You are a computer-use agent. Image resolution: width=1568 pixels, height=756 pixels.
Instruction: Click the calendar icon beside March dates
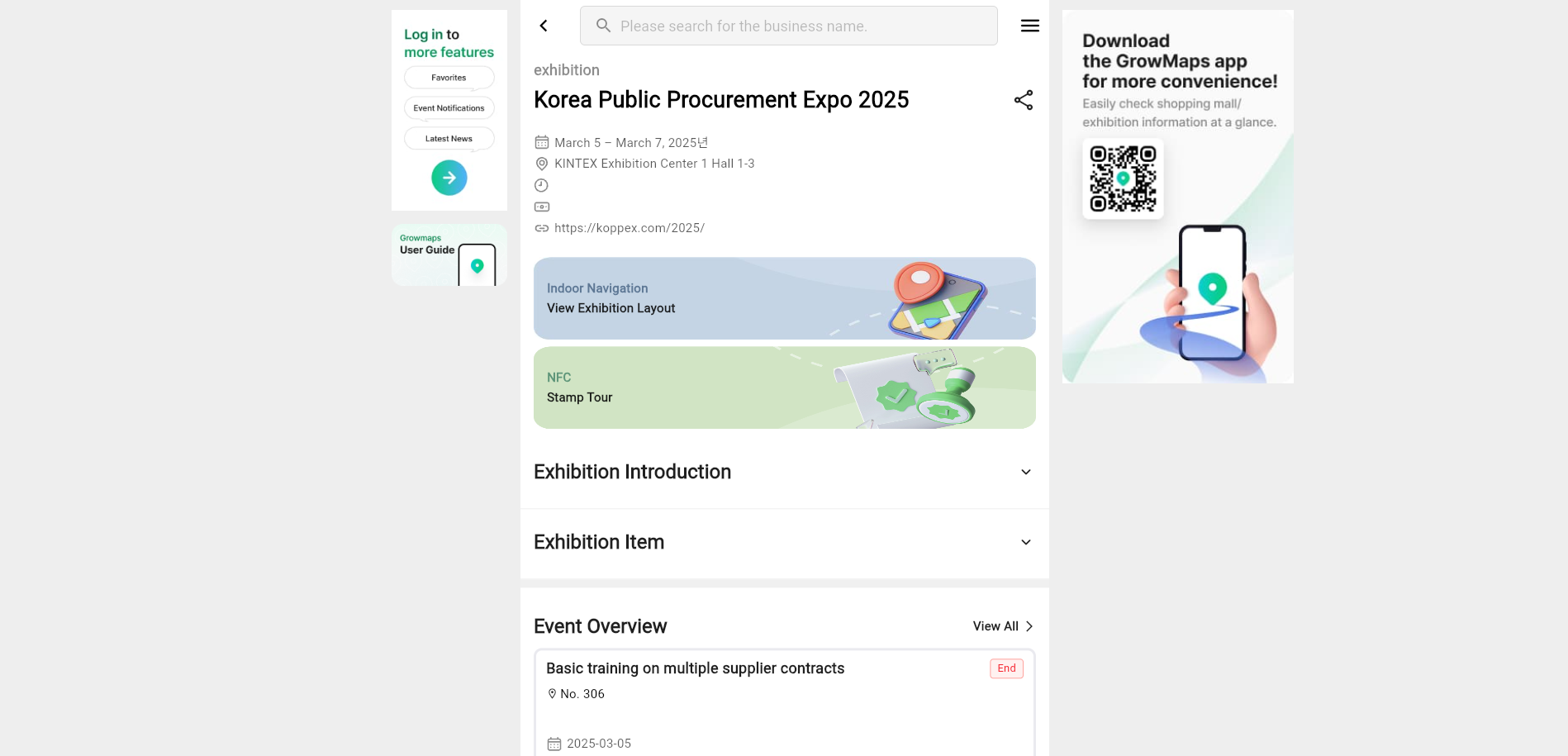coord(542,142)
